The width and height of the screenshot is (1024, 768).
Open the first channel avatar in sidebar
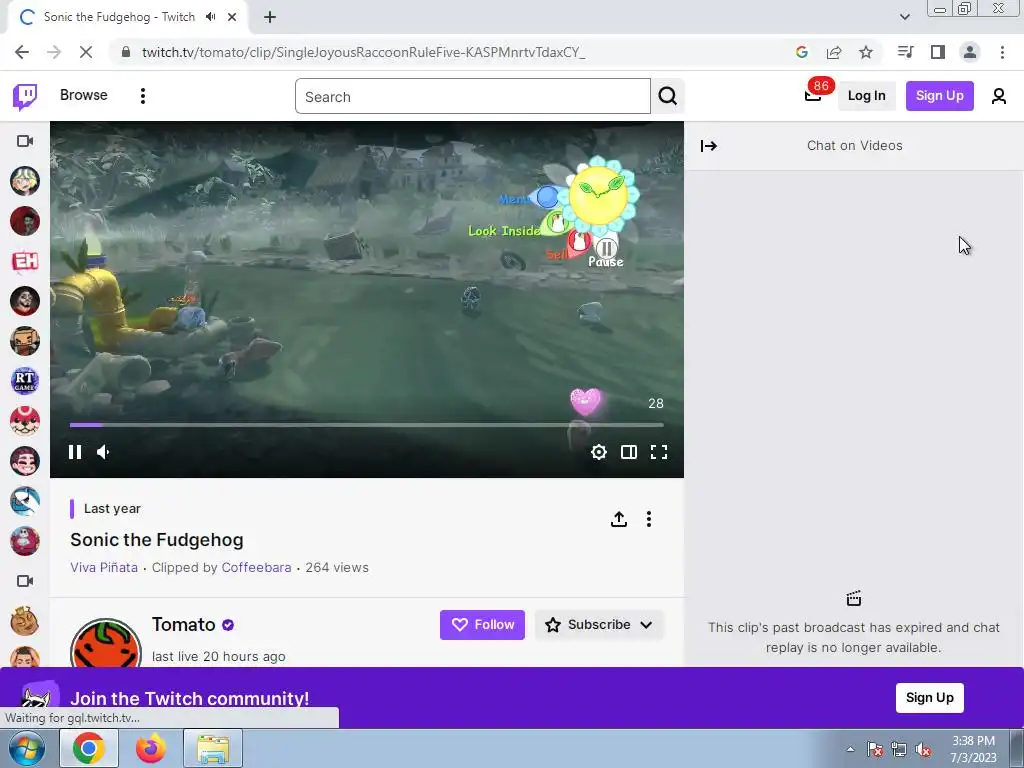(x=25, y=181)
